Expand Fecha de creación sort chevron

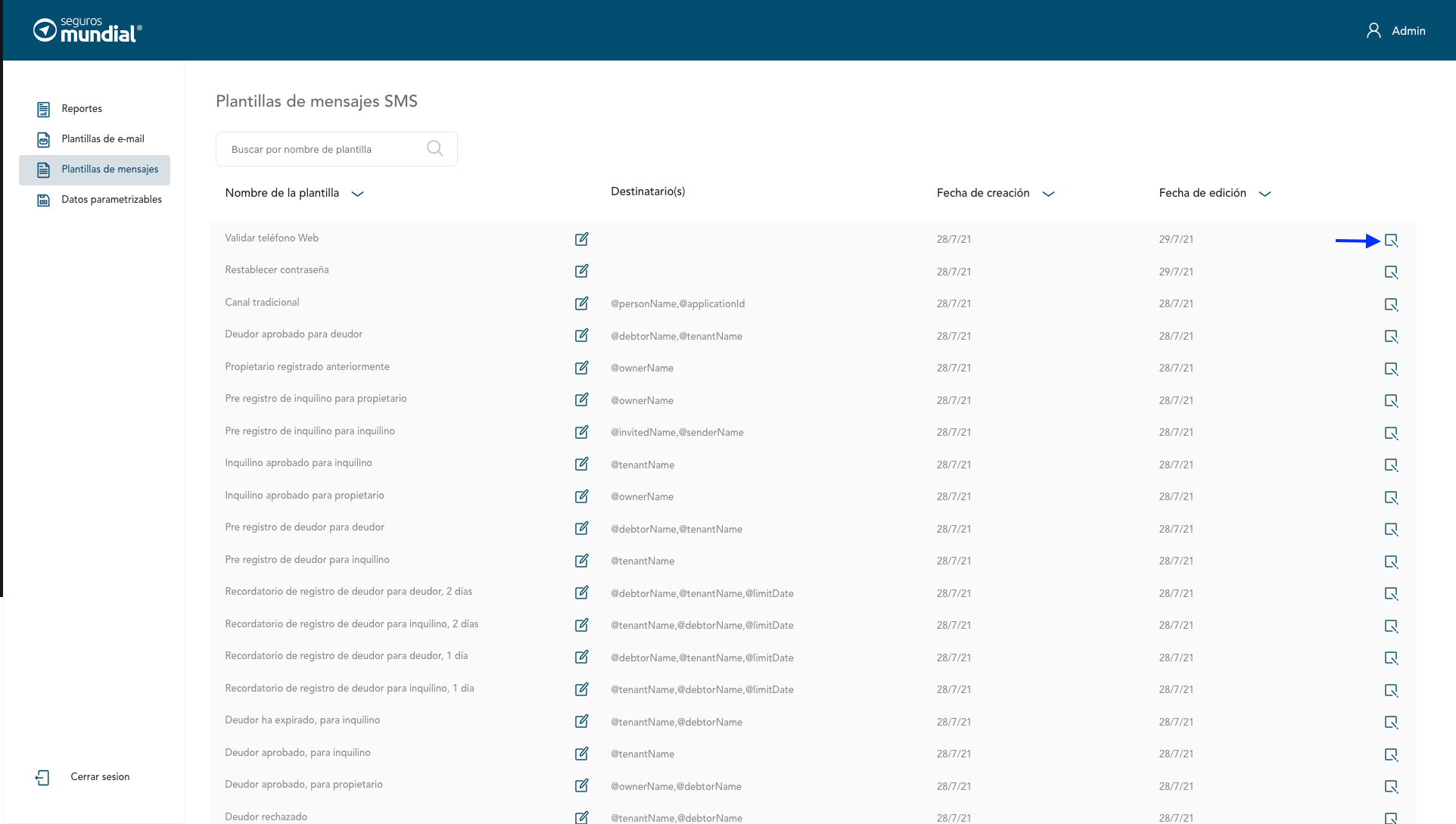click(x=1048, y=194)
